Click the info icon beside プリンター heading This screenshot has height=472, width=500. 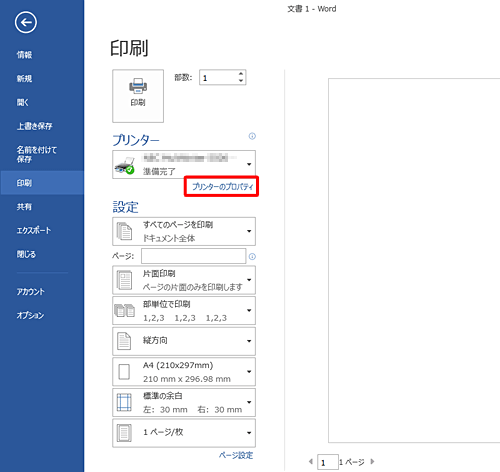252,136
